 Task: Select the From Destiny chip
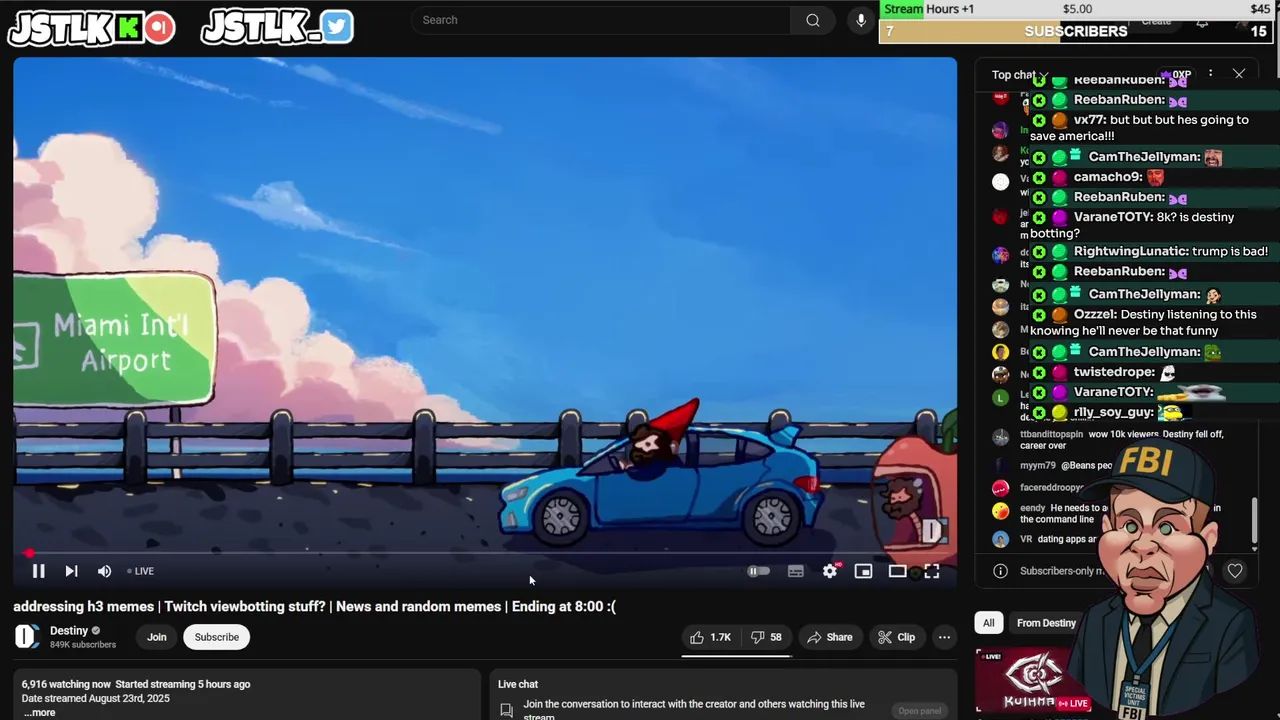tap(1046, 623)
